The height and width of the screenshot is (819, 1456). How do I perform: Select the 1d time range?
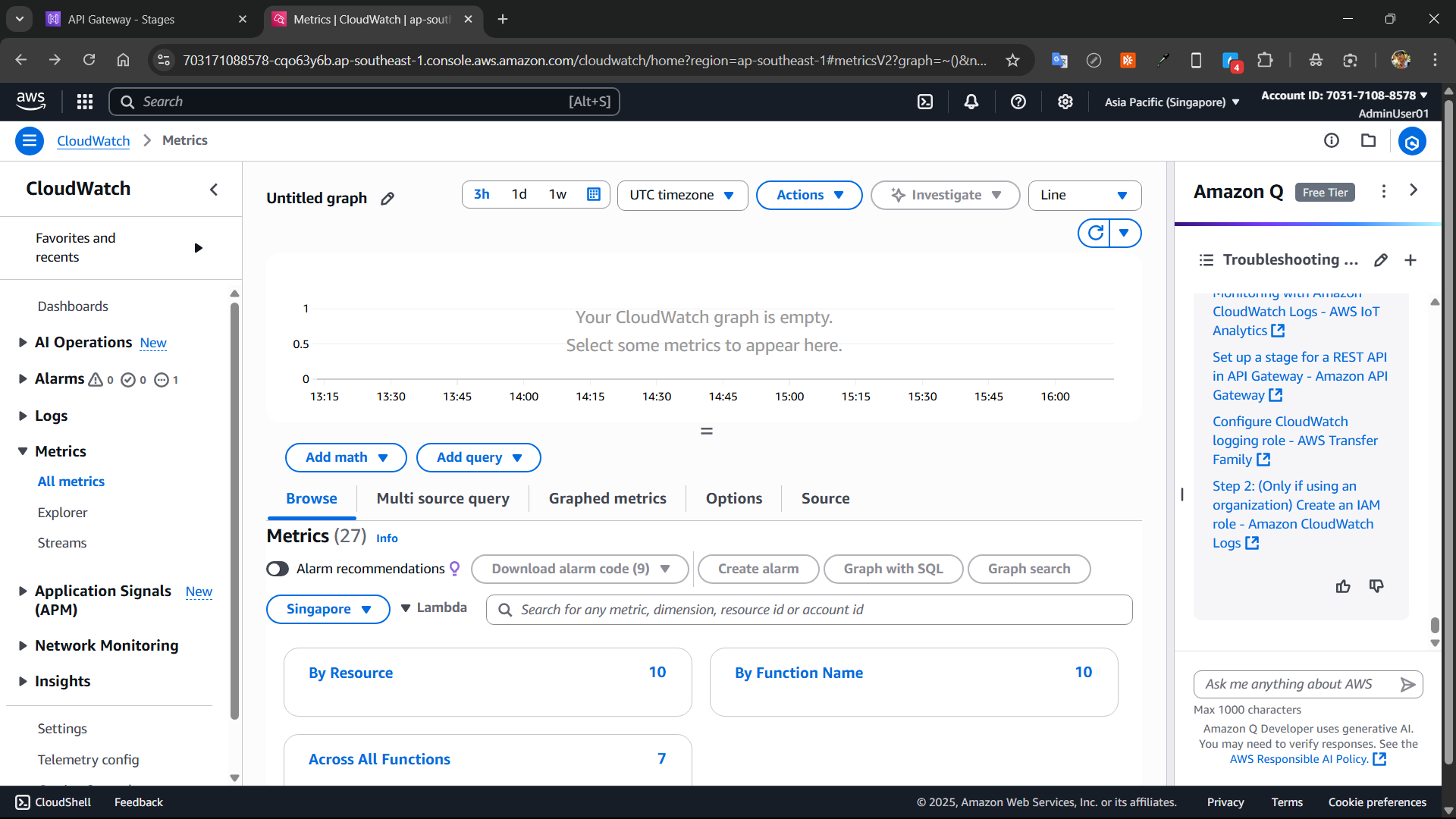coord(519,194)
